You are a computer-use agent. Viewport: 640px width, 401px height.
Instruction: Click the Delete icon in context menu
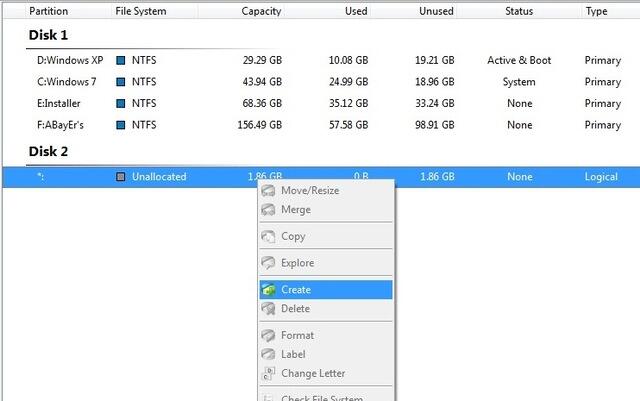coord(268,308)
